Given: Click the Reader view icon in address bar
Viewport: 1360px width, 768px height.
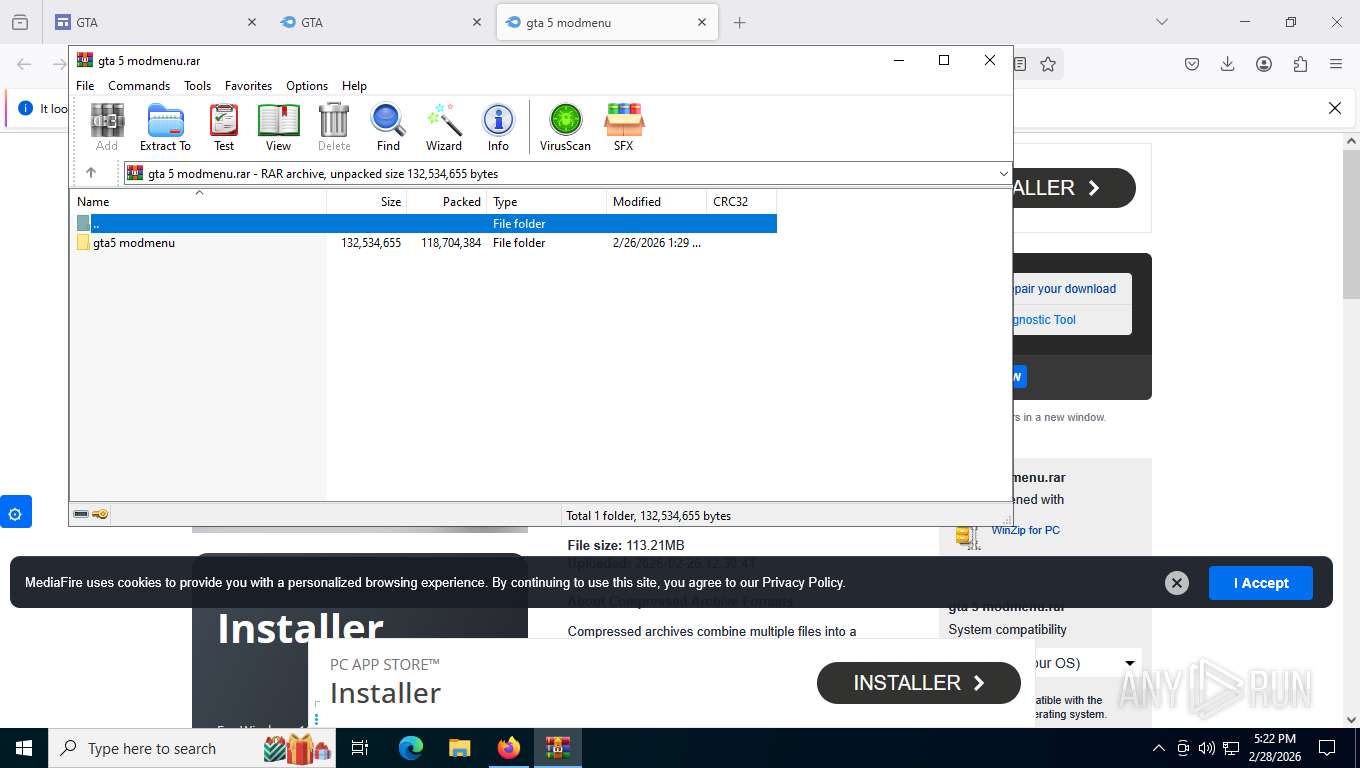Looking at the screenshot, I should (1020, 64).
